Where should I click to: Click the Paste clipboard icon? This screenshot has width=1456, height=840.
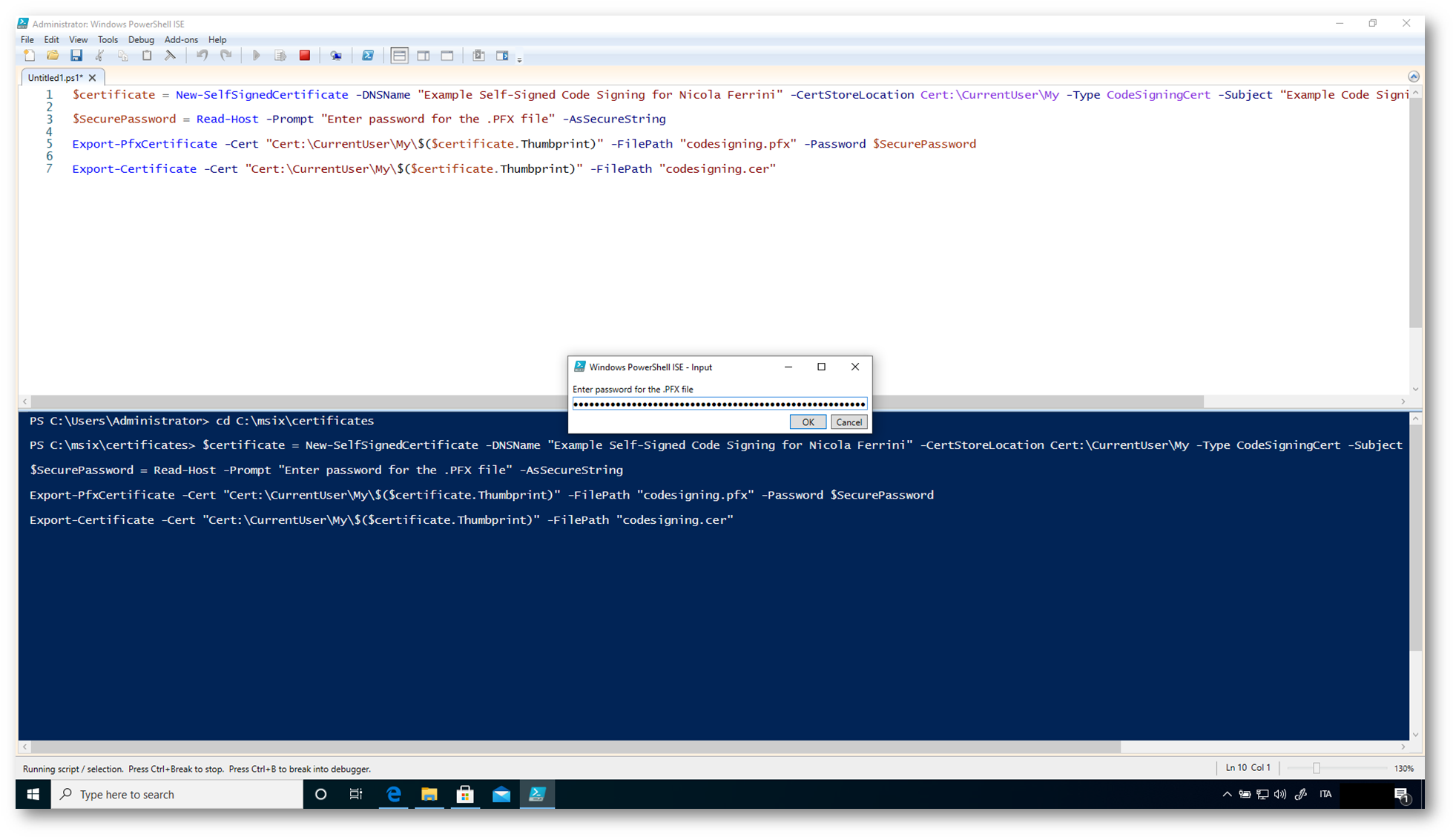click(147, 56)
